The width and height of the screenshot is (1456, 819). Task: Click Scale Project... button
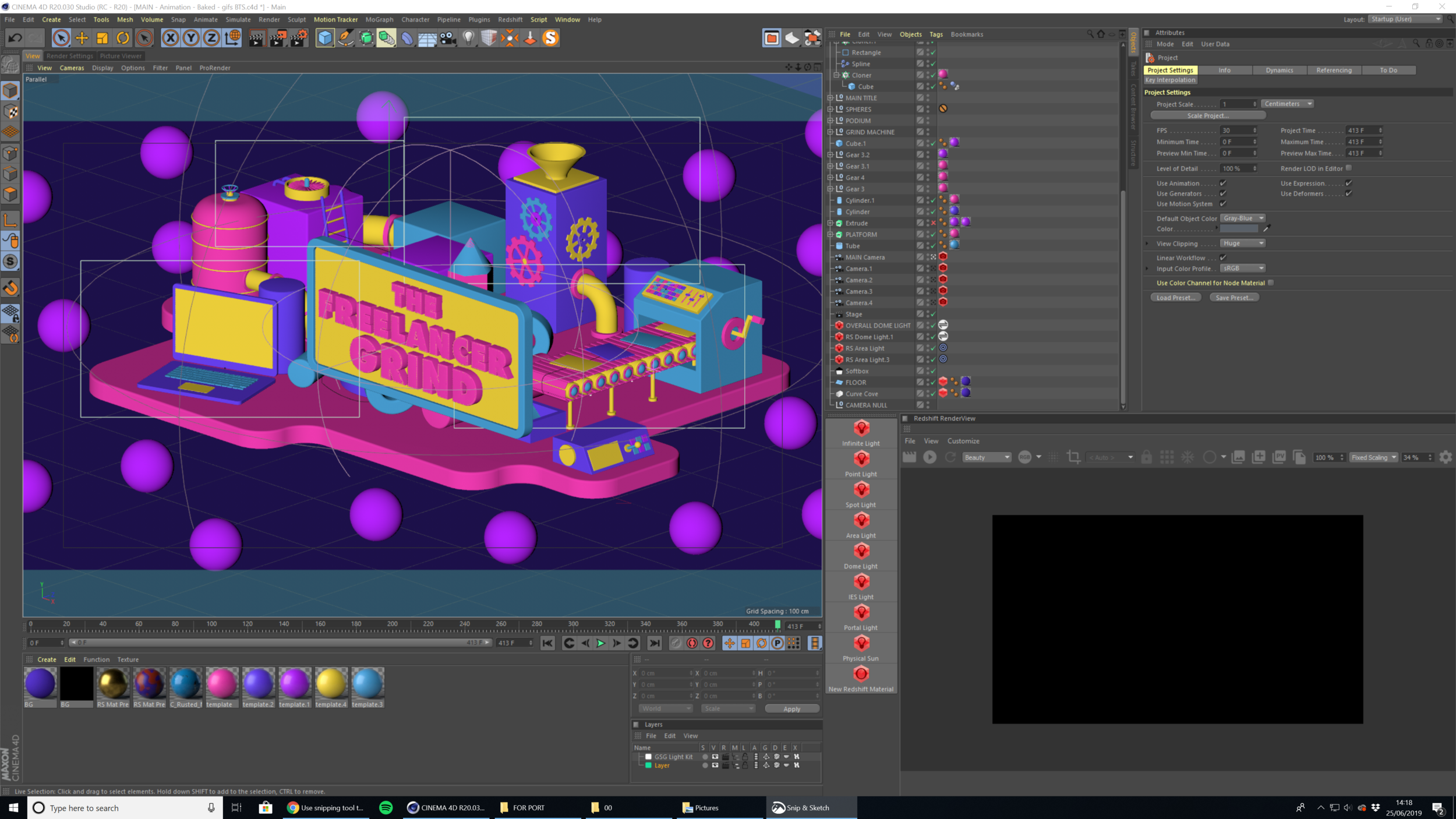(x=1208, y=115)
